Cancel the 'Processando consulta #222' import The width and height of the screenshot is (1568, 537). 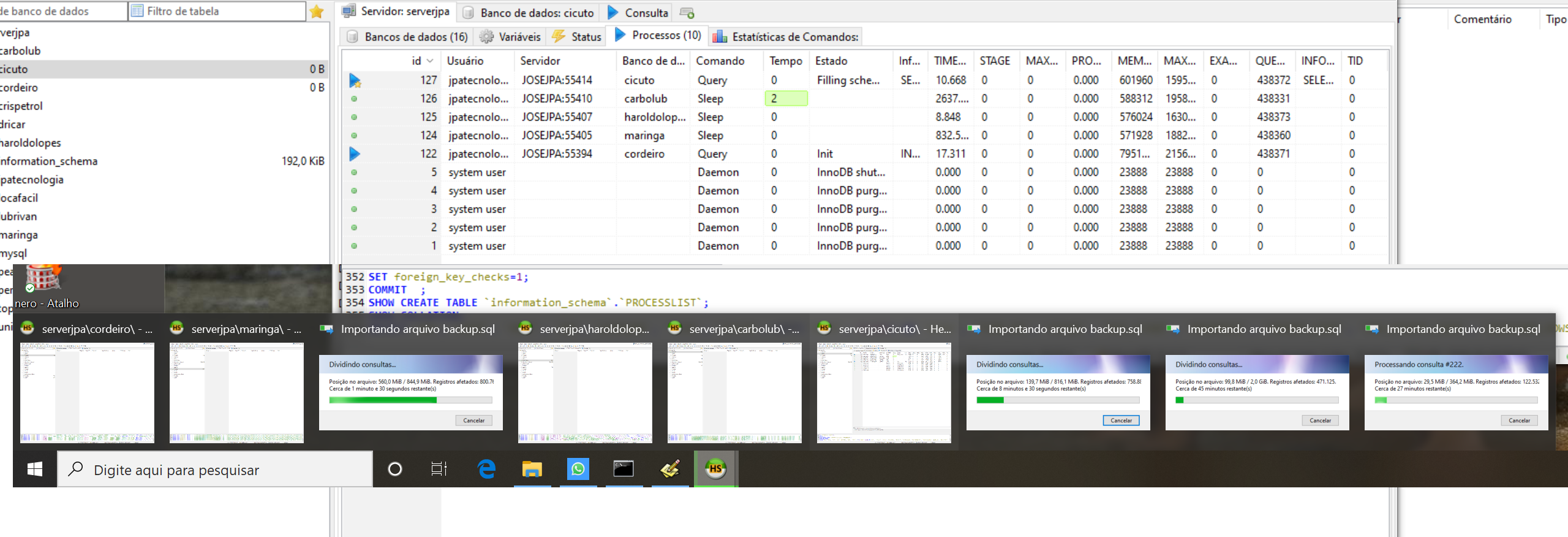1518,421
